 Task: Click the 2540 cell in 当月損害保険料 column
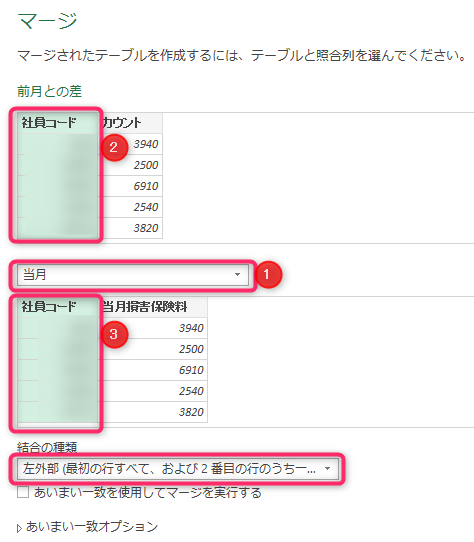point(191,391)
